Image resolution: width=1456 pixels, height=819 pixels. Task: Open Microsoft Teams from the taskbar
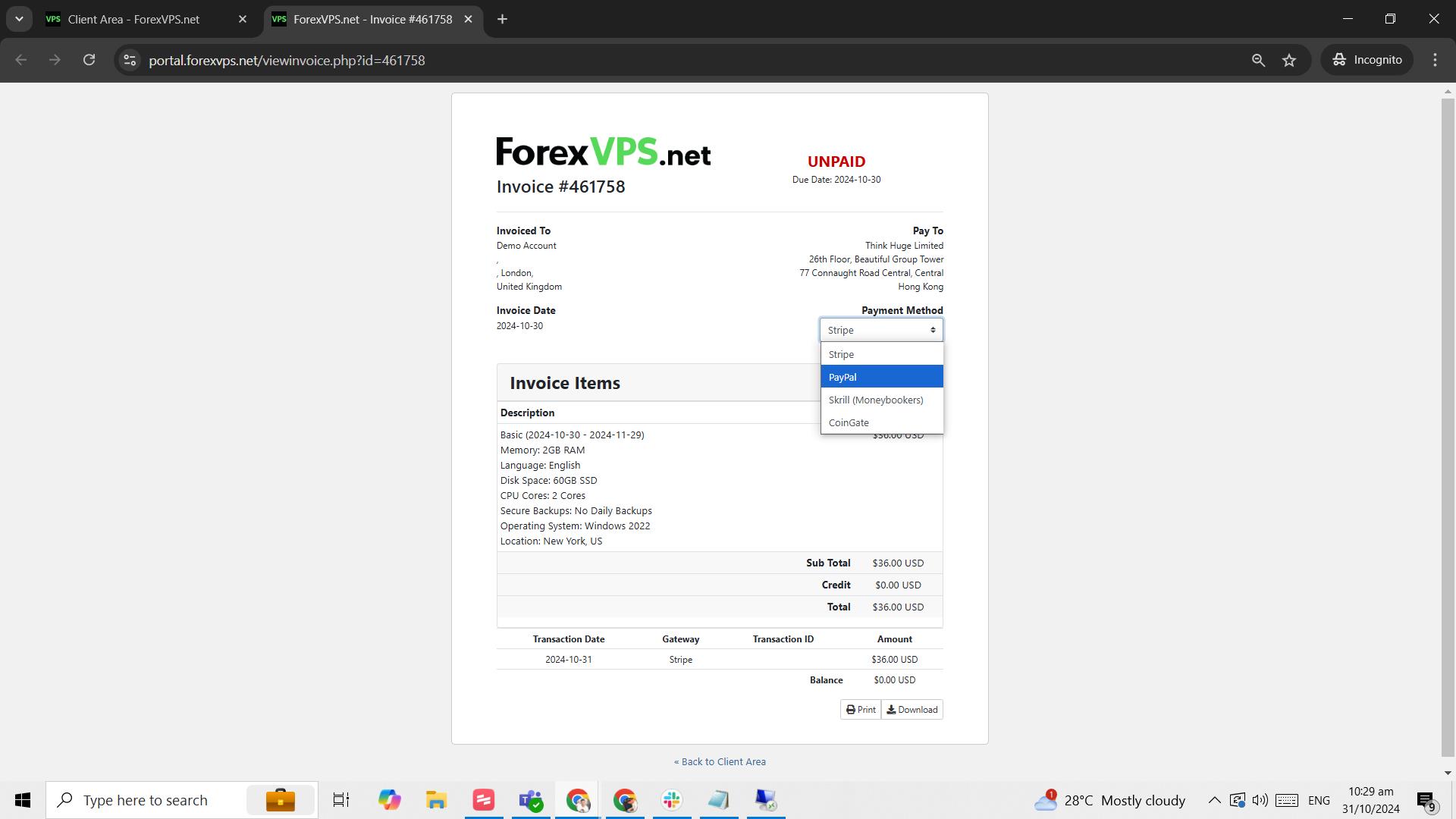coord(531,800)
